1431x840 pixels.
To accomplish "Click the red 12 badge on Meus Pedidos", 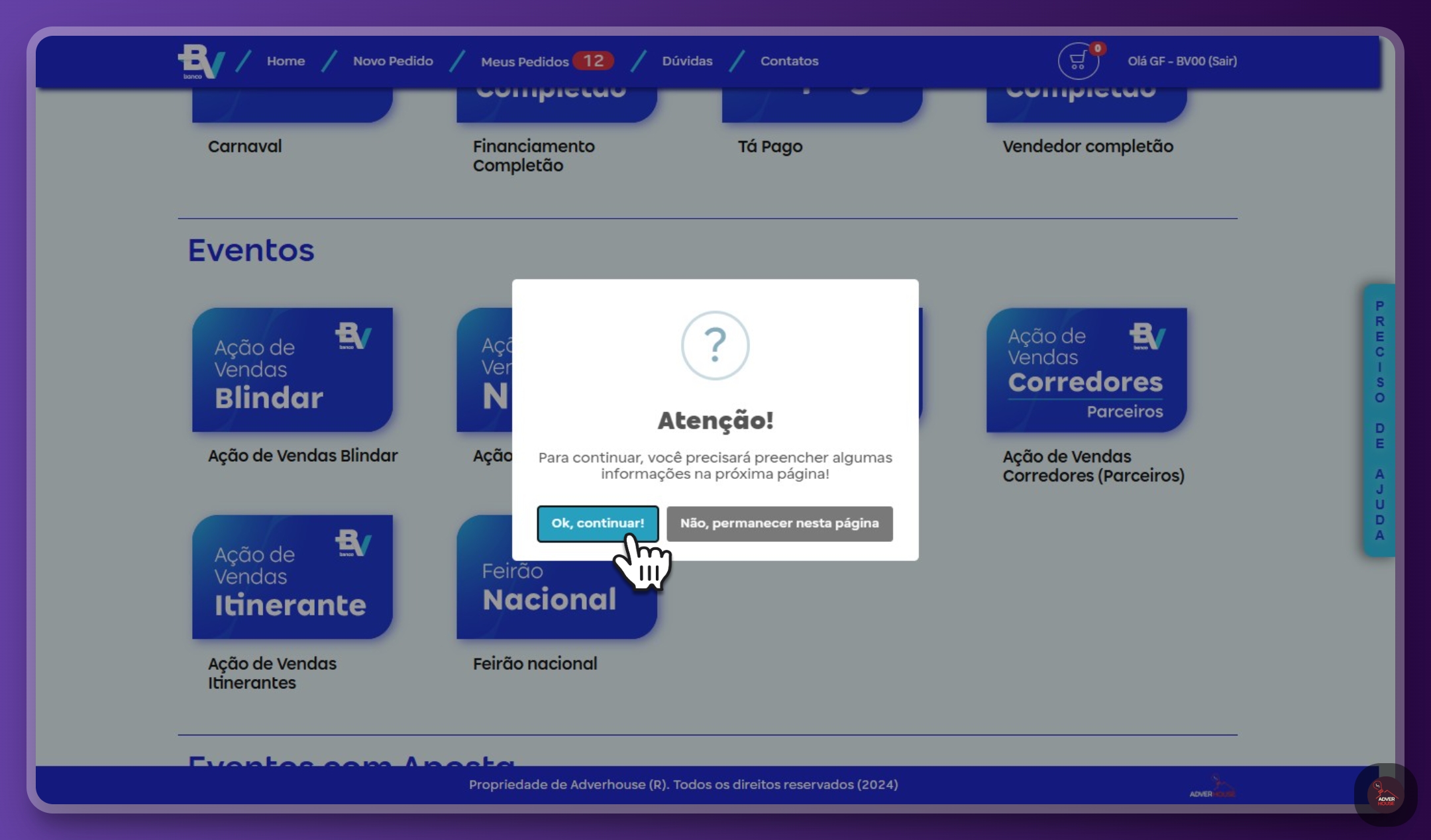I will point(593,61).
